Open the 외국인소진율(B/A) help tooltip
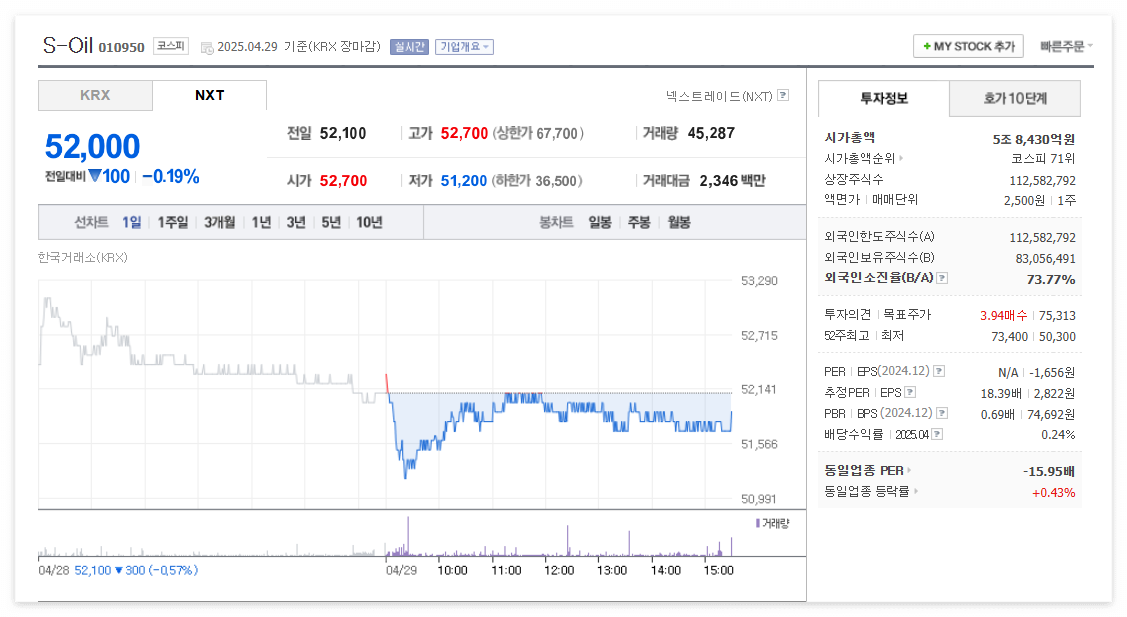Screen dimensions: 1127x617 pos(941,278)
